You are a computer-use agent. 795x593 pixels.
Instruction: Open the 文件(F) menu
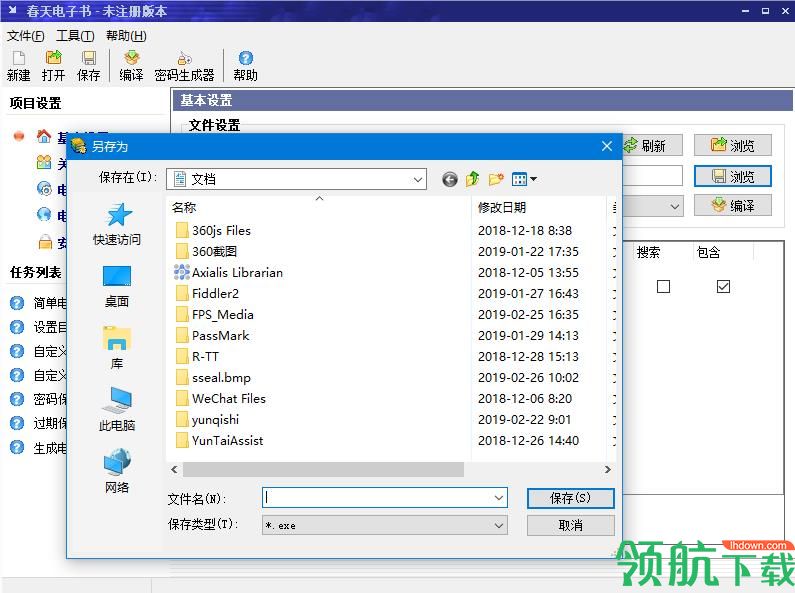(x=25, y=36)
